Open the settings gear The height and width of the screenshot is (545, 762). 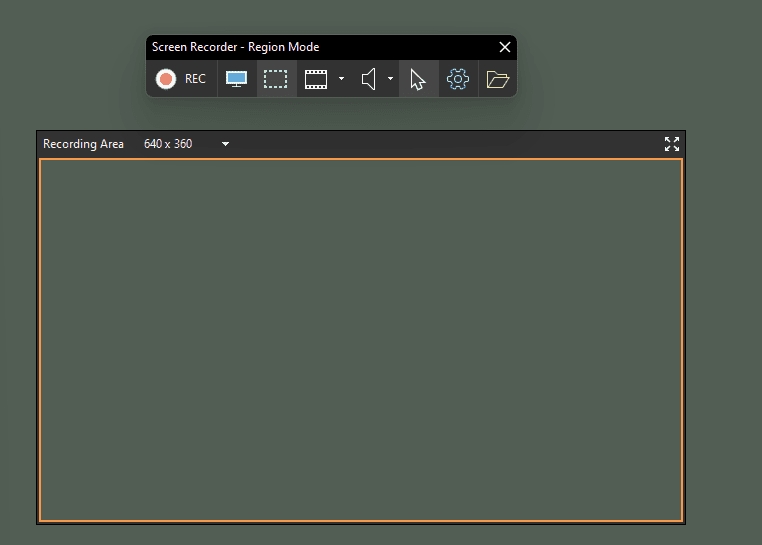pos(458,79)
